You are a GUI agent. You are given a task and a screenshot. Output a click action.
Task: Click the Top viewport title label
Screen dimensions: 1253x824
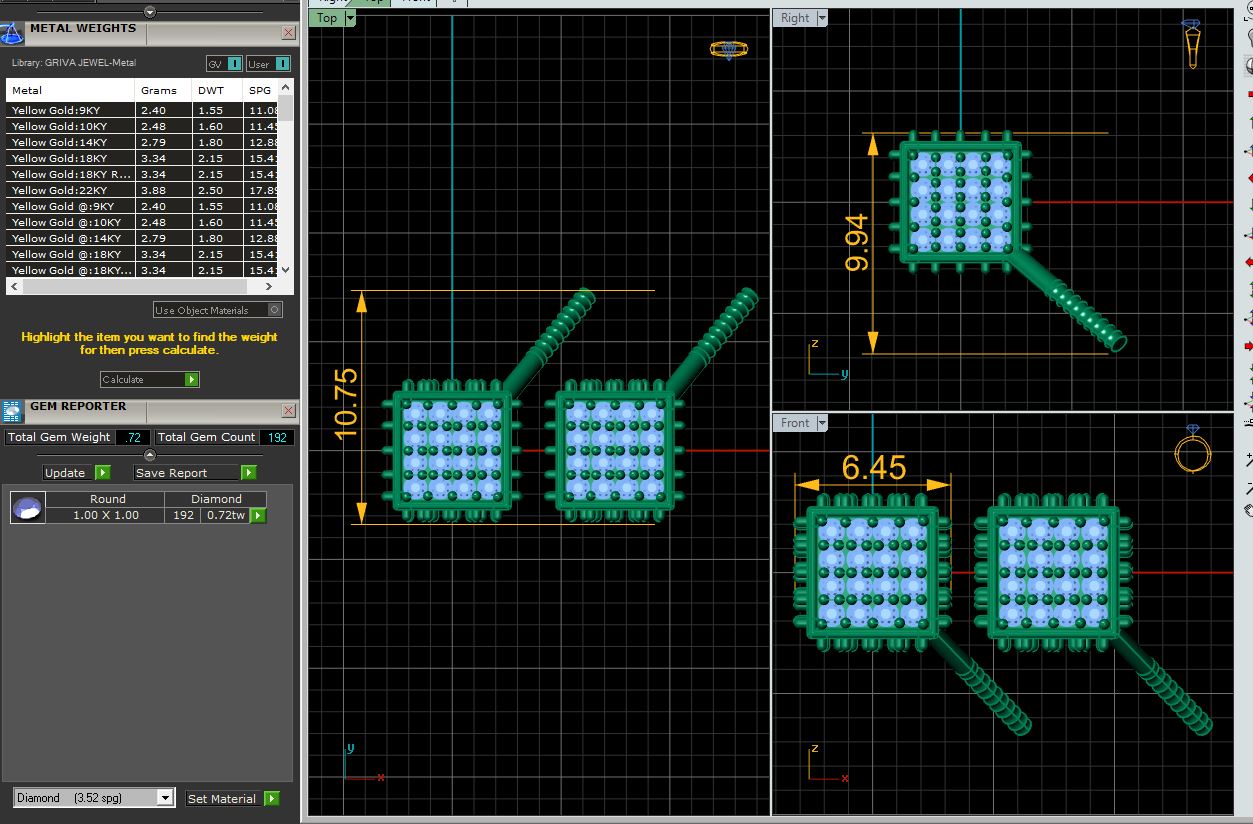point(327,18)
